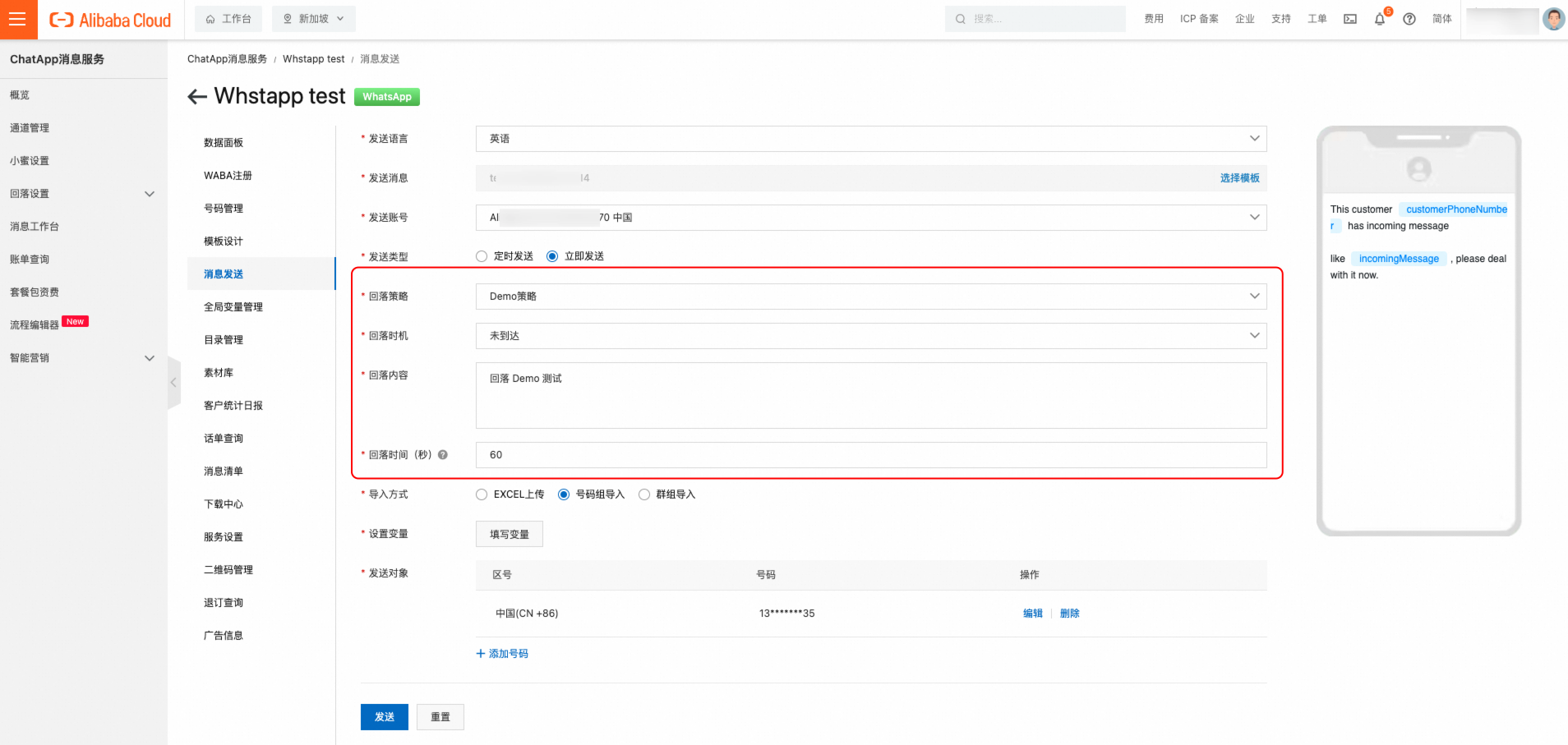This screenshot has width=1568, height=745.
Task: Open the cloud shell terminal icon
Action: (1350, 19)
